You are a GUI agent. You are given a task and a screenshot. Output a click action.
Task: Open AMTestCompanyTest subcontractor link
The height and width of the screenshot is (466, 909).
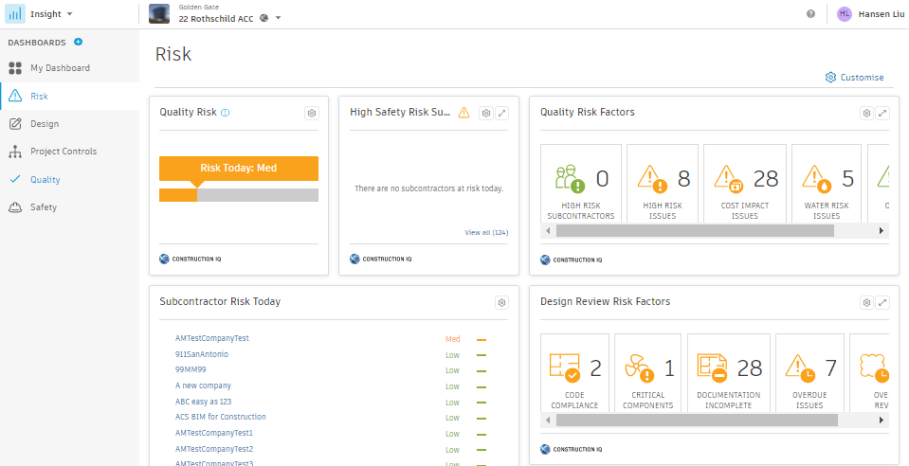pos(212,339)
